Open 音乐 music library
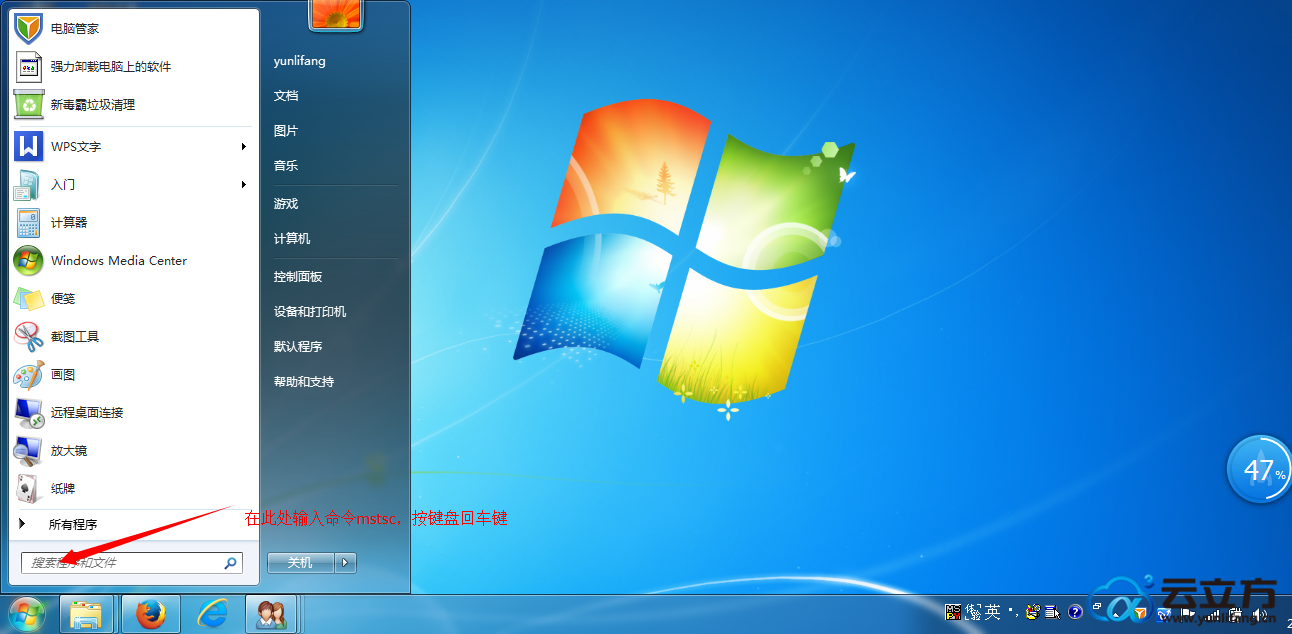1292x634 pixels. (286, 165)
